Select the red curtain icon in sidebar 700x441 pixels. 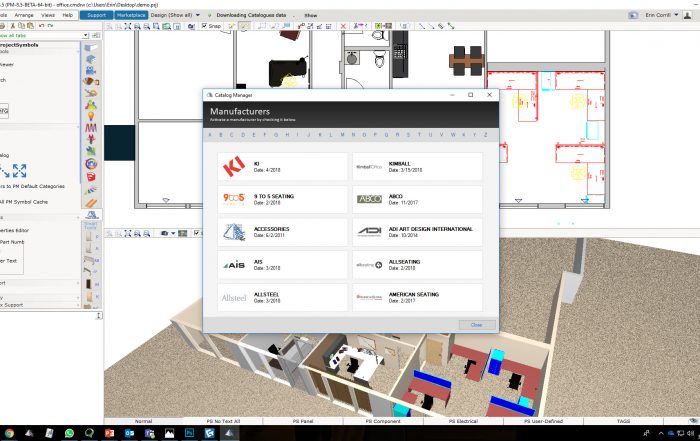click(91, 128)
